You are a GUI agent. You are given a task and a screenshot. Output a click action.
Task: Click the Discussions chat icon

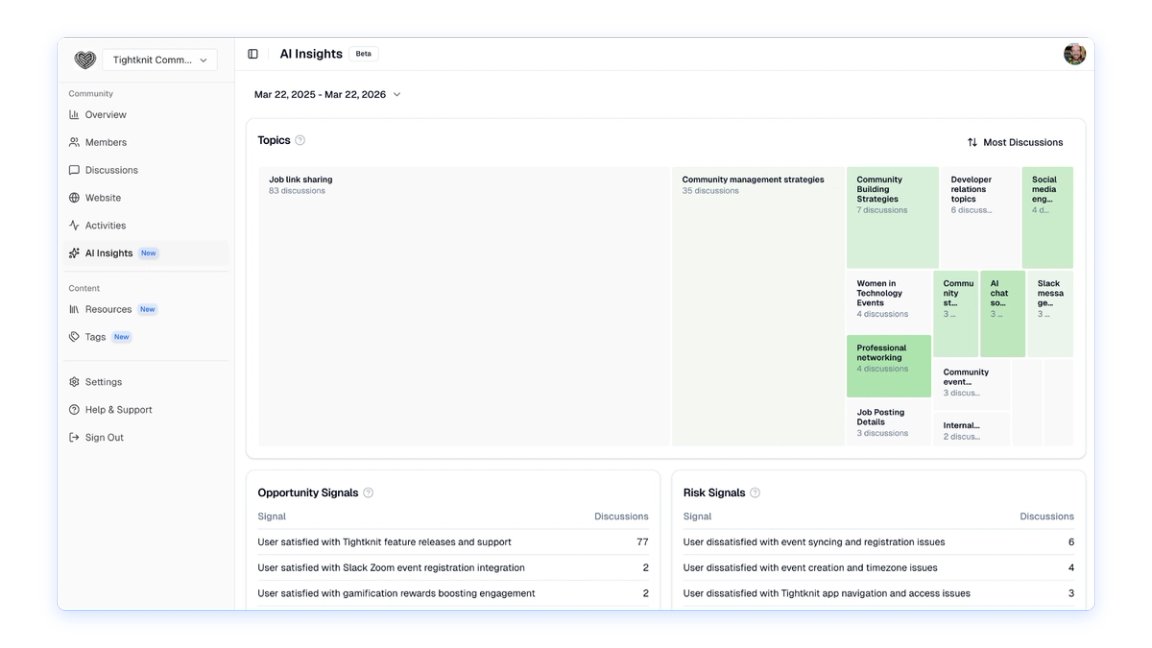click(74, 170)
